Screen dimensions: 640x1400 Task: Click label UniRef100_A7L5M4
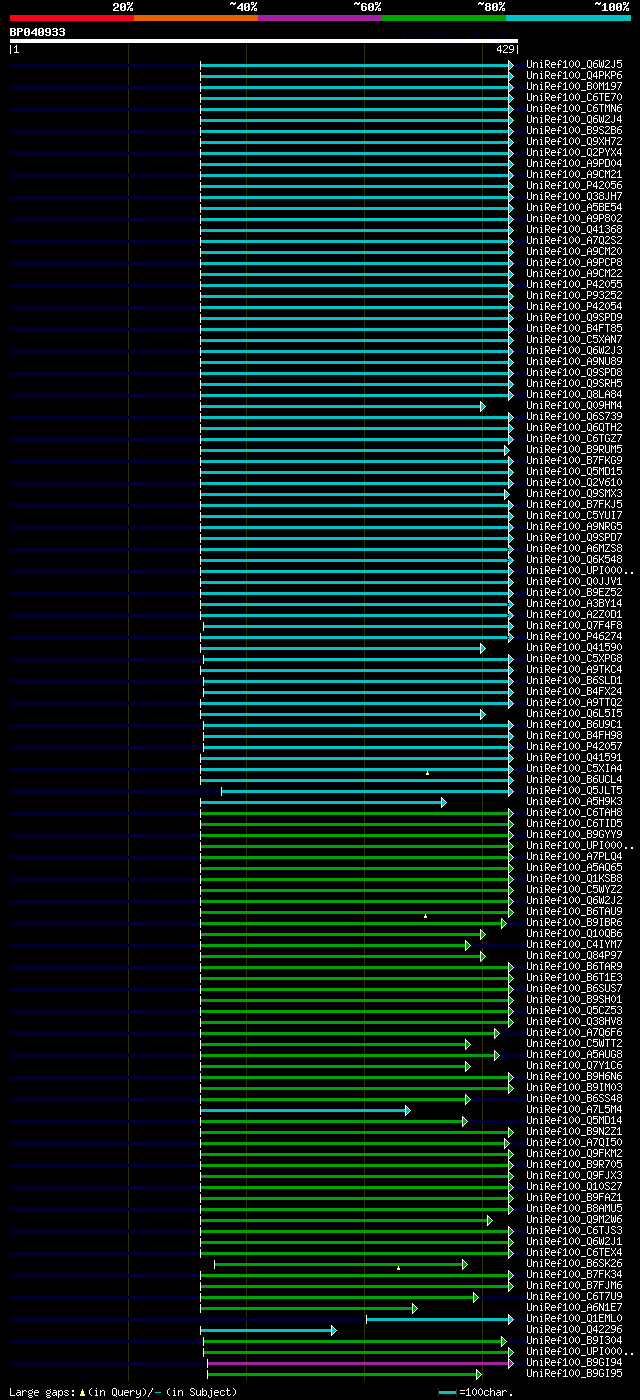(x=574, y=1109)
